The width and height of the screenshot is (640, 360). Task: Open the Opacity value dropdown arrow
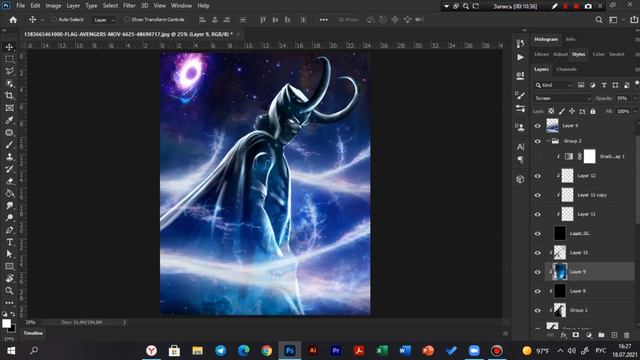[635, 98]
